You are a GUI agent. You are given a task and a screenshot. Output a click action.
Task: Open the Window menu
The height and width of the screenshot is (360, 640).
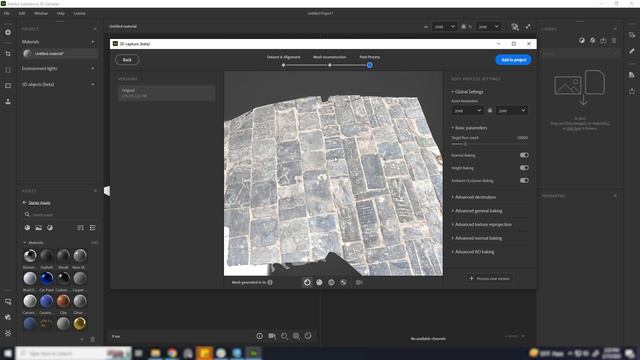[x=41, y=13]
